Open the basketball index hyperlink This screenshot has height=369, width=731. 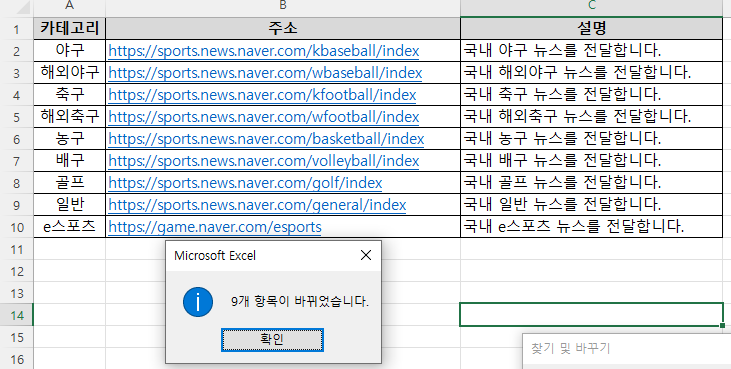(x=266, y=139)
